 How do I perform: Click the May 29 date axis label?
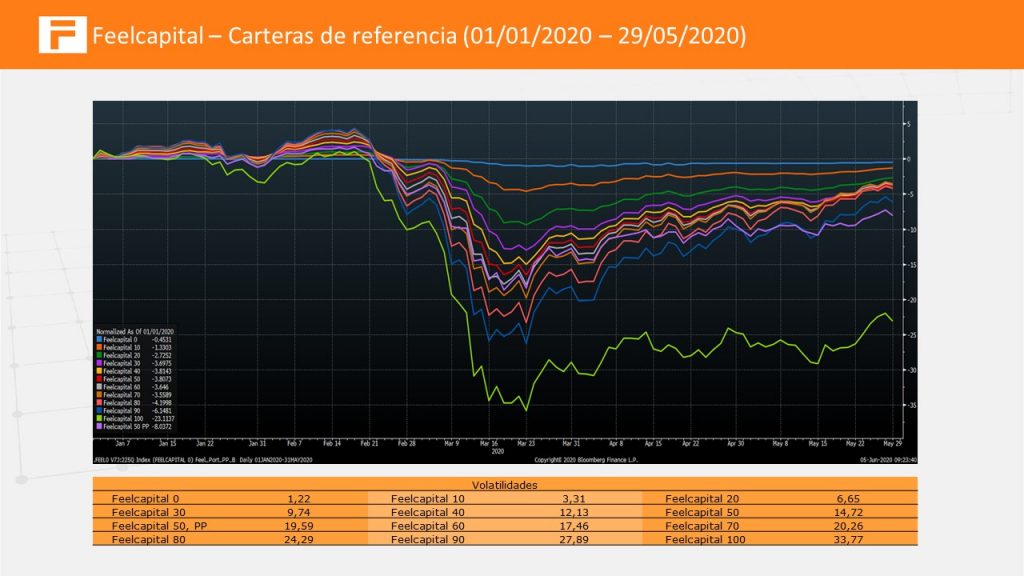pos(893,443)
